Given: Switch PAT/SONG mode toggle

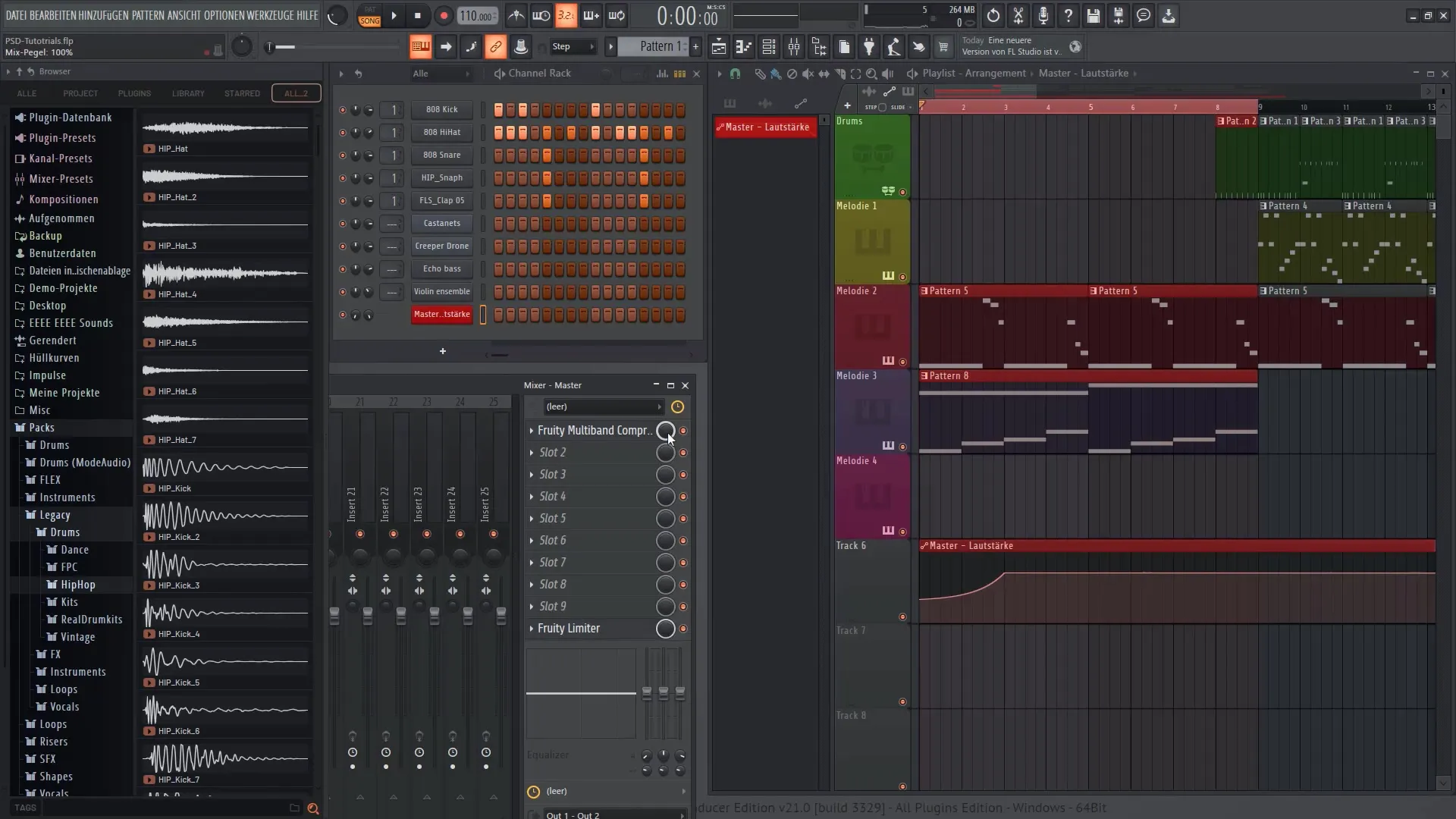Looking at the screenshot, I should tap(369, 15).
